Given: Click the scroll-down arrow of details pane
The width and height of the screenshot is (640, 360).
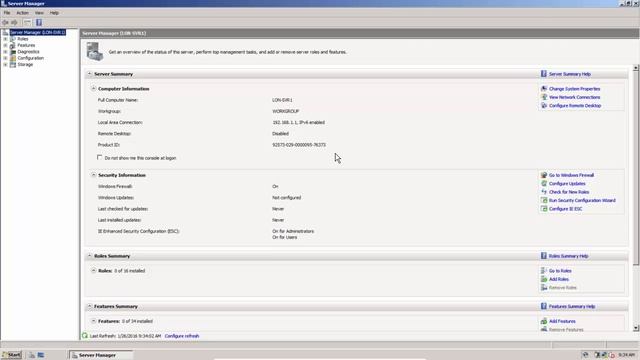Looking at the screenshot, I should [x=636, y=328].
